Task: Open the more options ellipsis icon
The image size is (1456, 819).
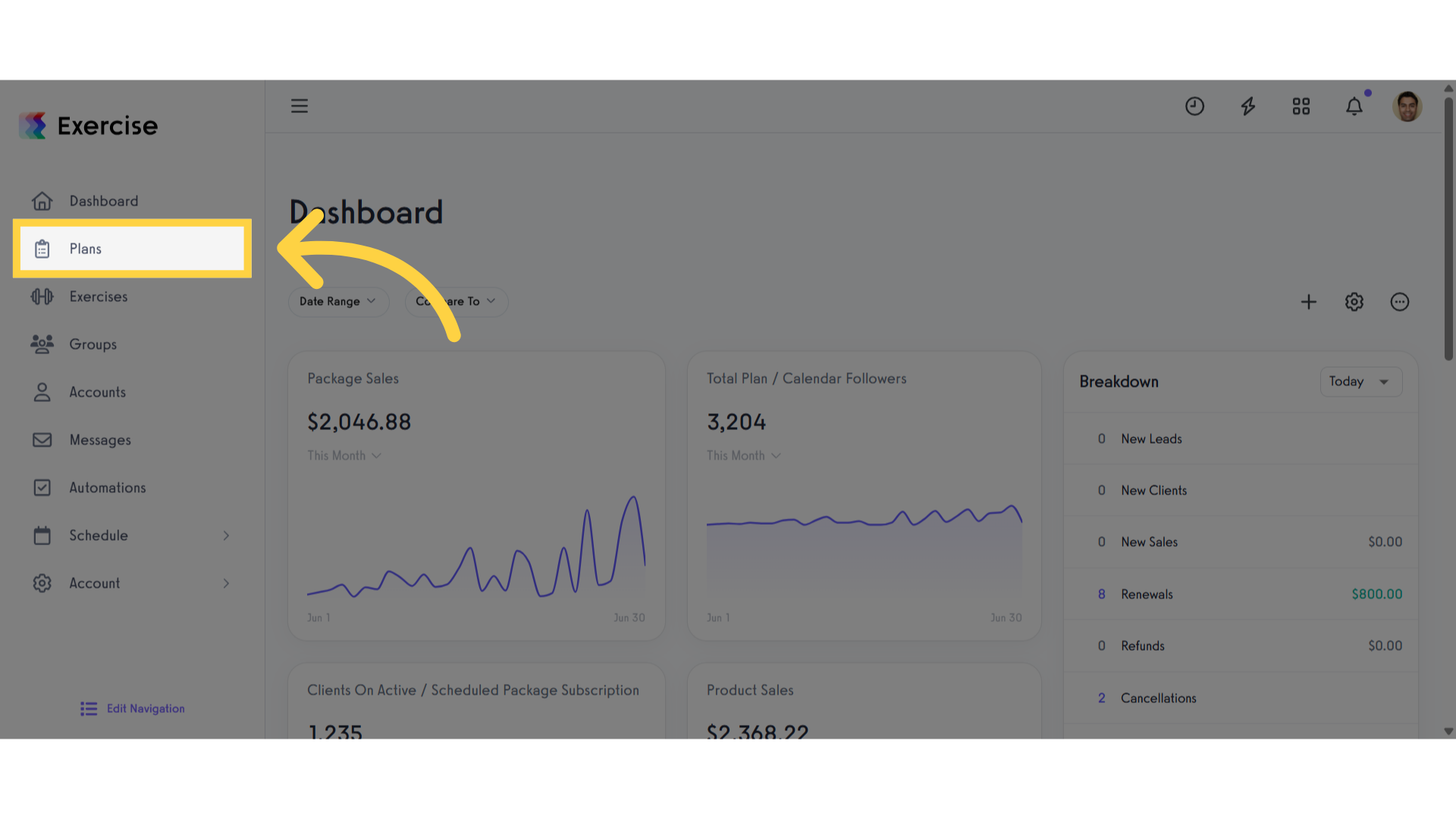Action: pyautogui.click(x=1400, y=302)
